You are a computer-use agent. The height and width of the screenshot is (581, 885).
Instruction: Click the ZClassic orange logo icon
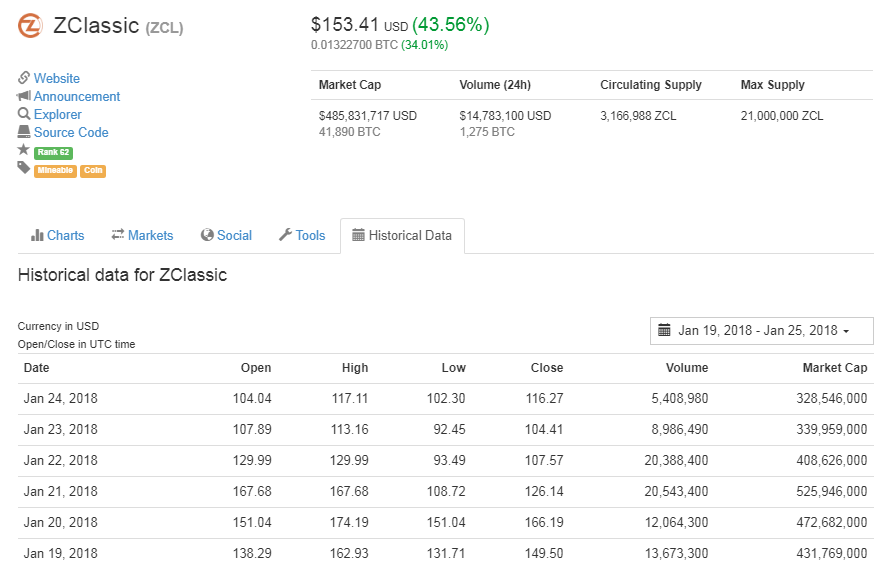click(30, 26)
